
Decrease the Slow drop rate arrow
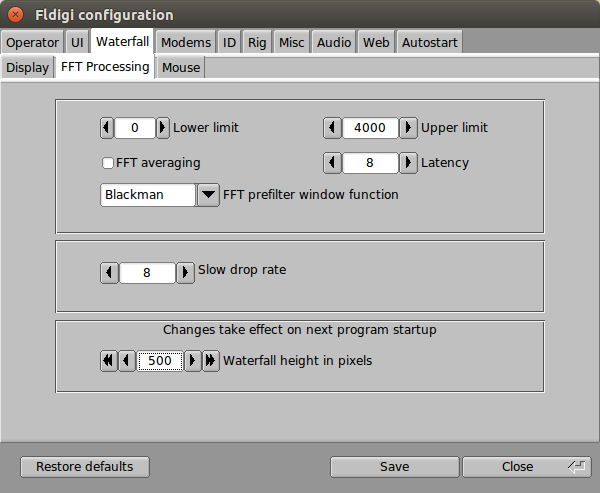[109, 273]
